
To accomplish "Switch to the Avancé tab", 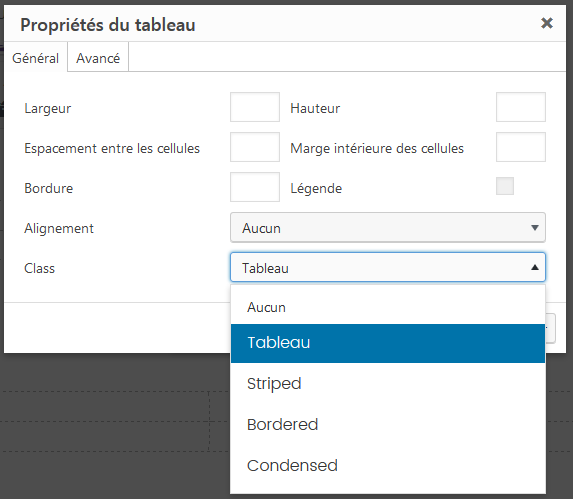I will click(98, 58).
